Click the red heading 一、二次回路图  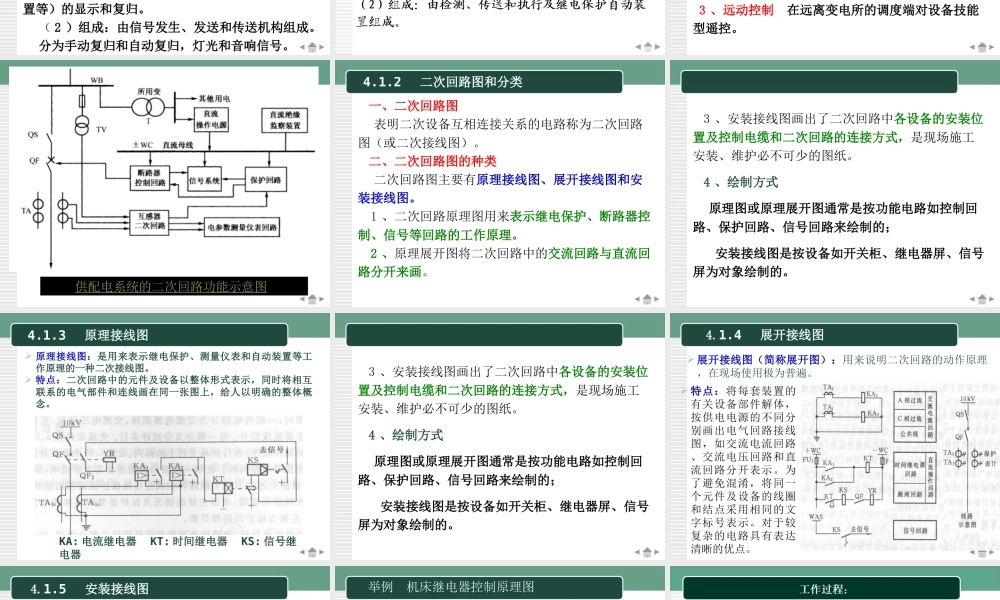(413, 106)
